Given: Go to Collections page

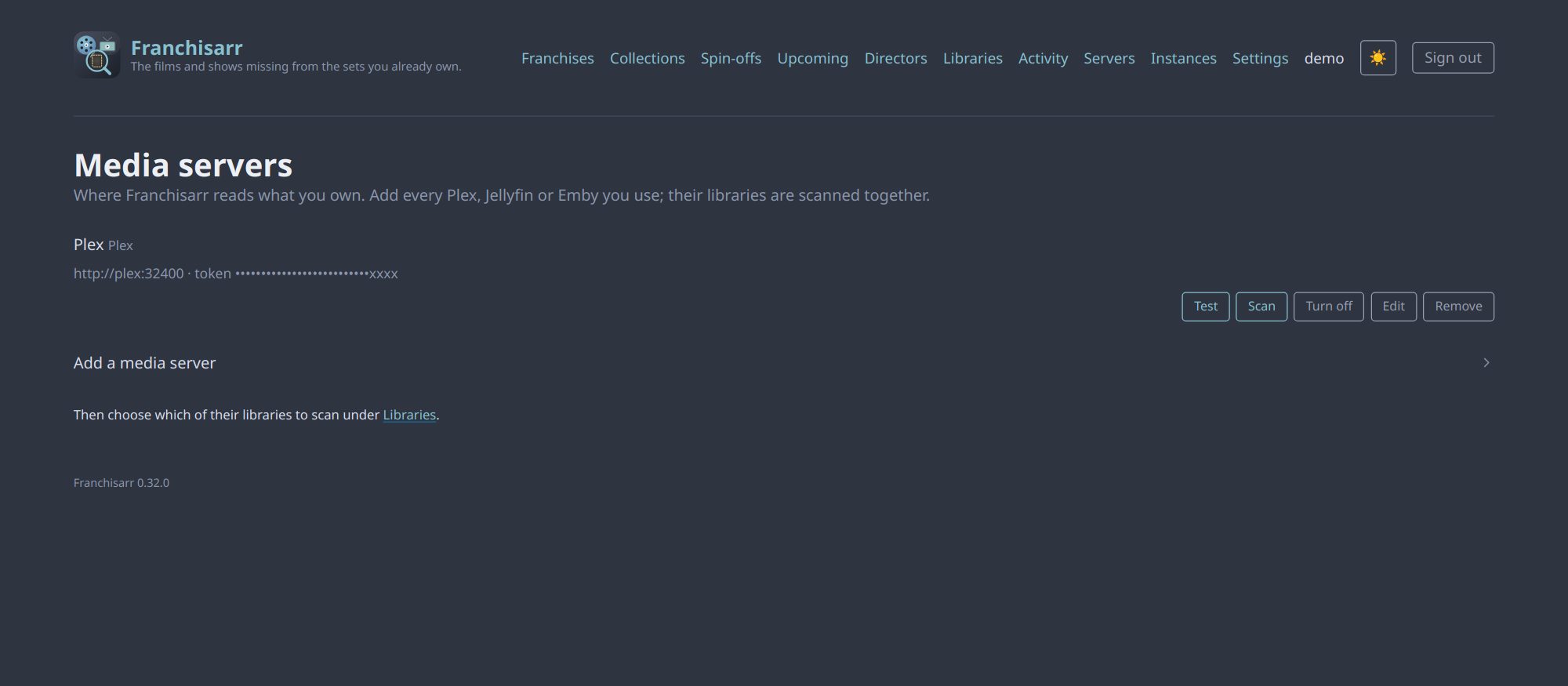Looking at the screenshot, I should 647,58.
